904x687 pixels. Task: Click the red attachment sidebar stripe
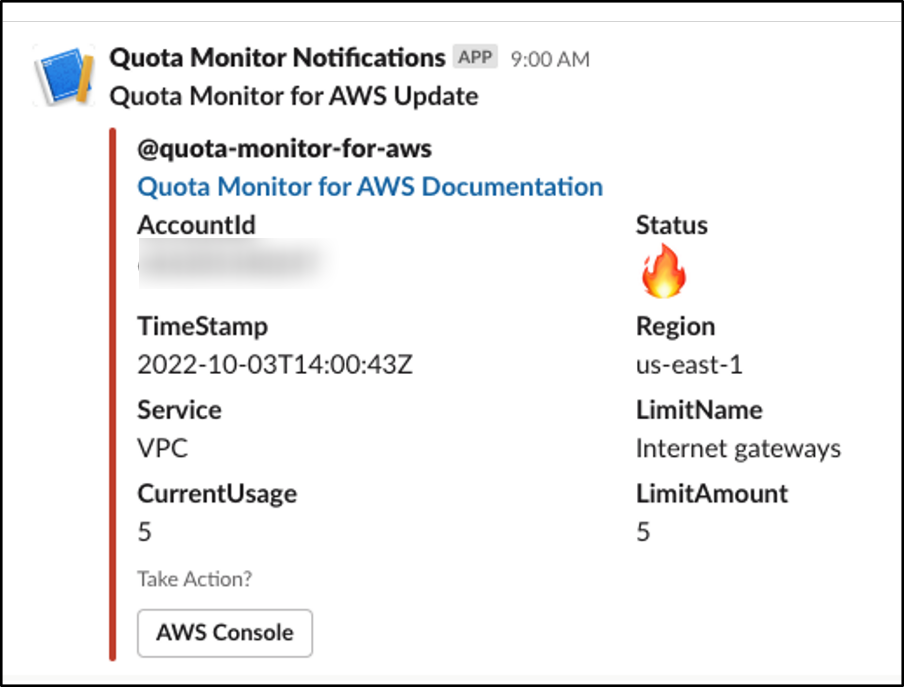[x=112, y=394]
